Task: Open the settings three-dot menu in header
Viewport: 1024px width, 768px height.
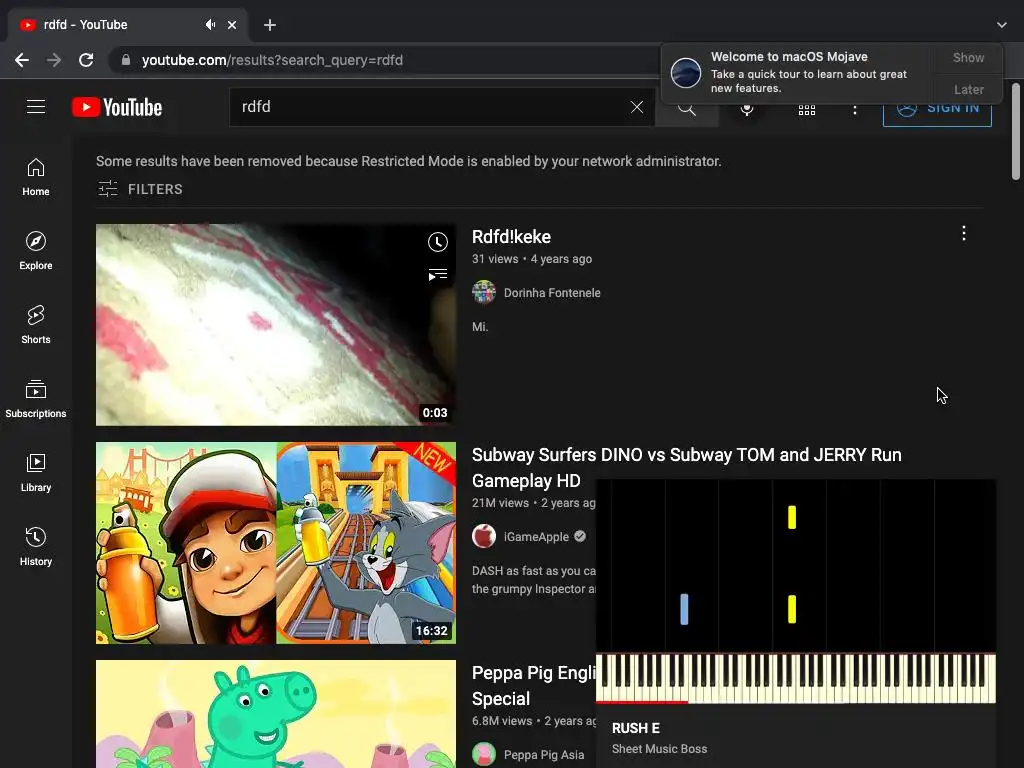Action: pyautogui.click(x=855, y=110)
